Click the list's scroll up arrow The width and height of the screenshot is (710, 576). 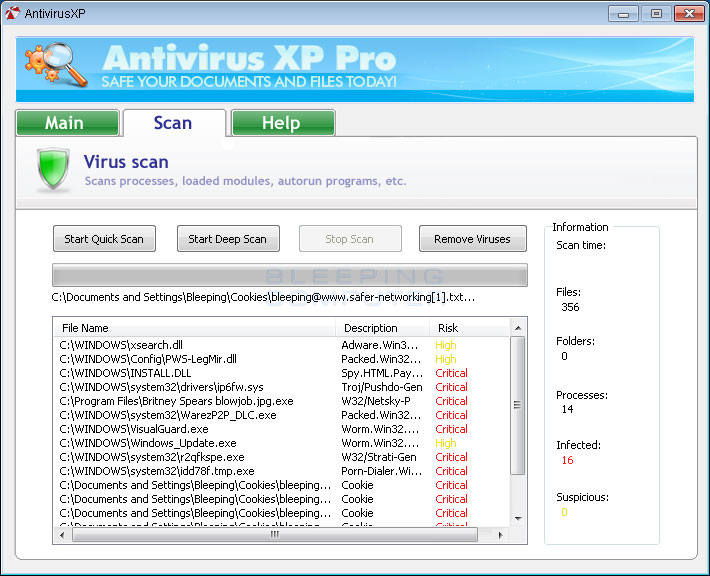coord(518,328)
